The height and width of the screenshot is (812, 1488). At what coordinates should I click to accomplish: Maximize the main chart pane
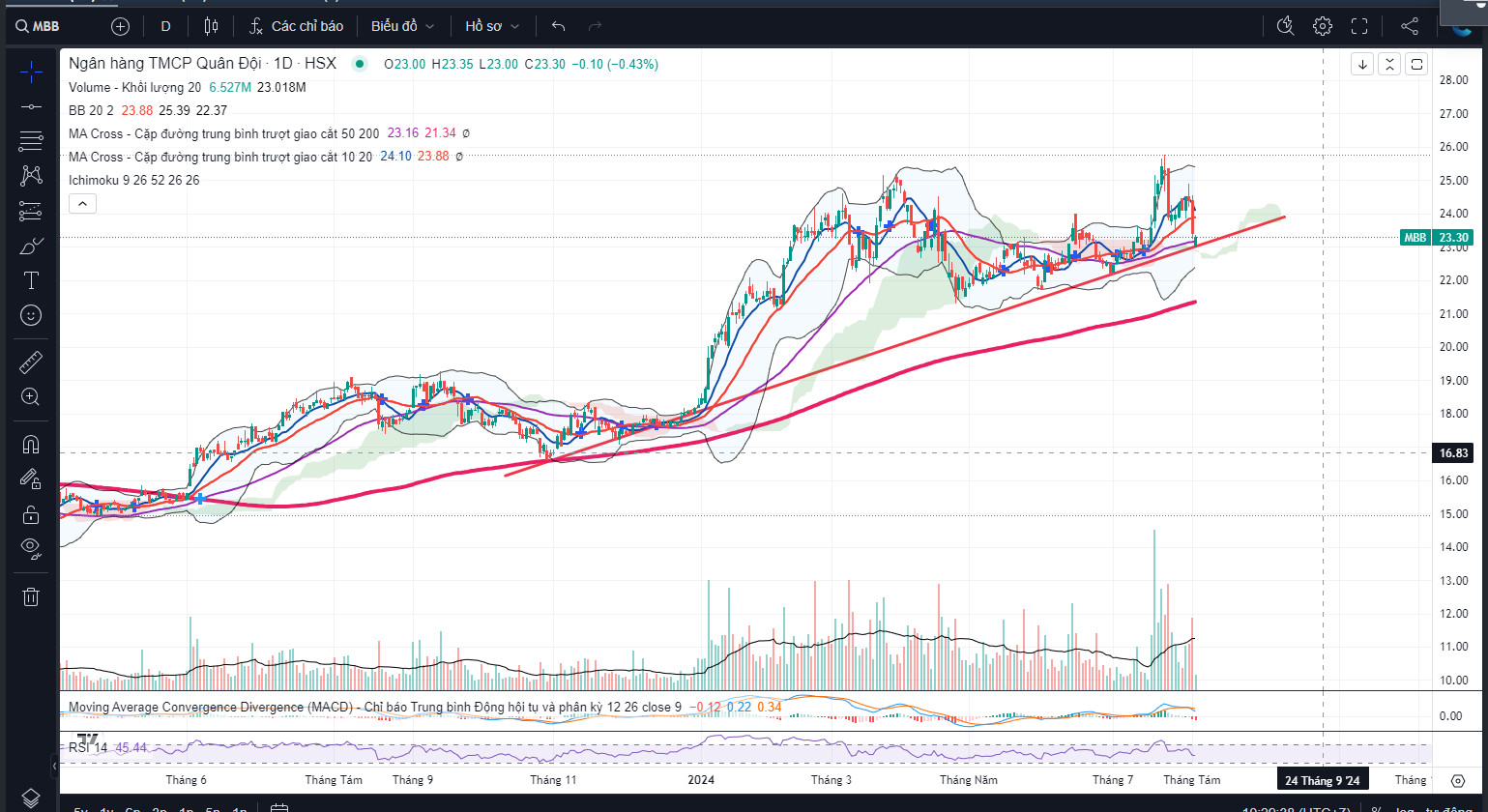[1416, 64]
